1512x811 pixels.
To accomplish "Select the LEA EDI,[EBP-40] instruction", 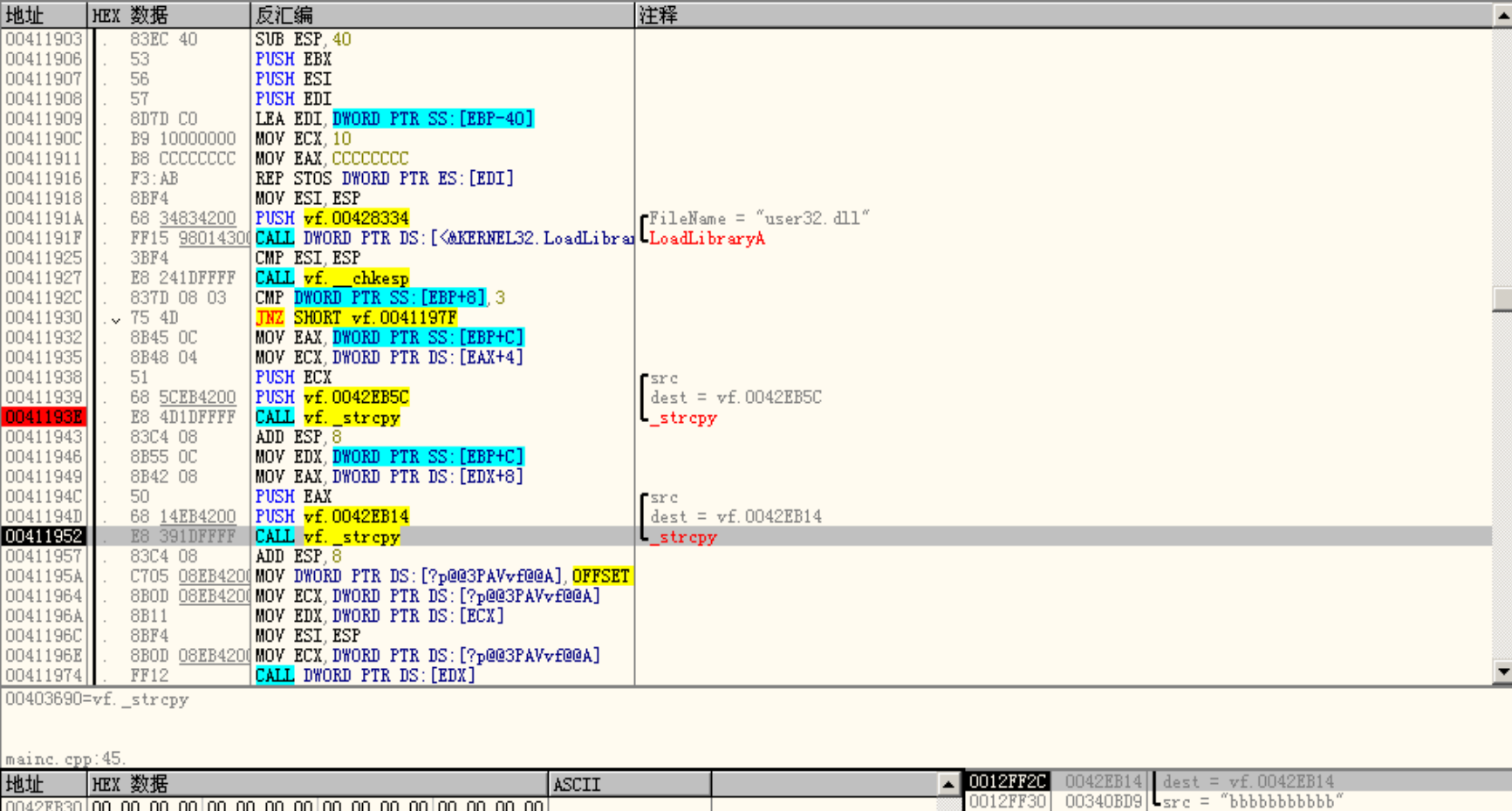I will point(394,119).
